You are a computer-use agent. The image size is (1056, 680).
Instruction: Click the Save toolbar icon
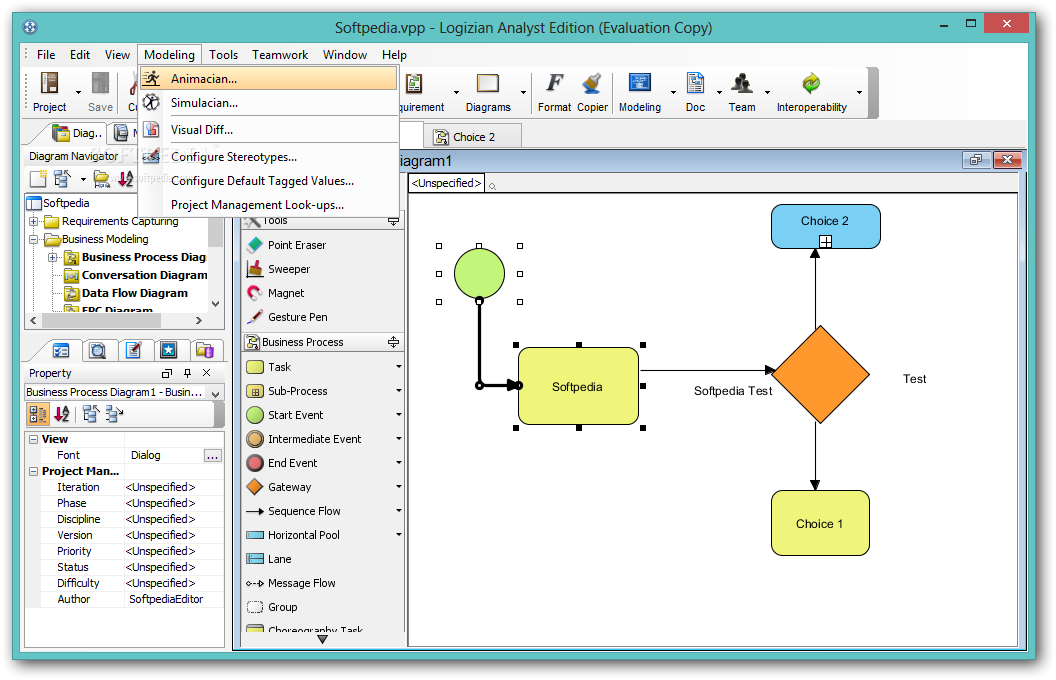tap(100, 92)
